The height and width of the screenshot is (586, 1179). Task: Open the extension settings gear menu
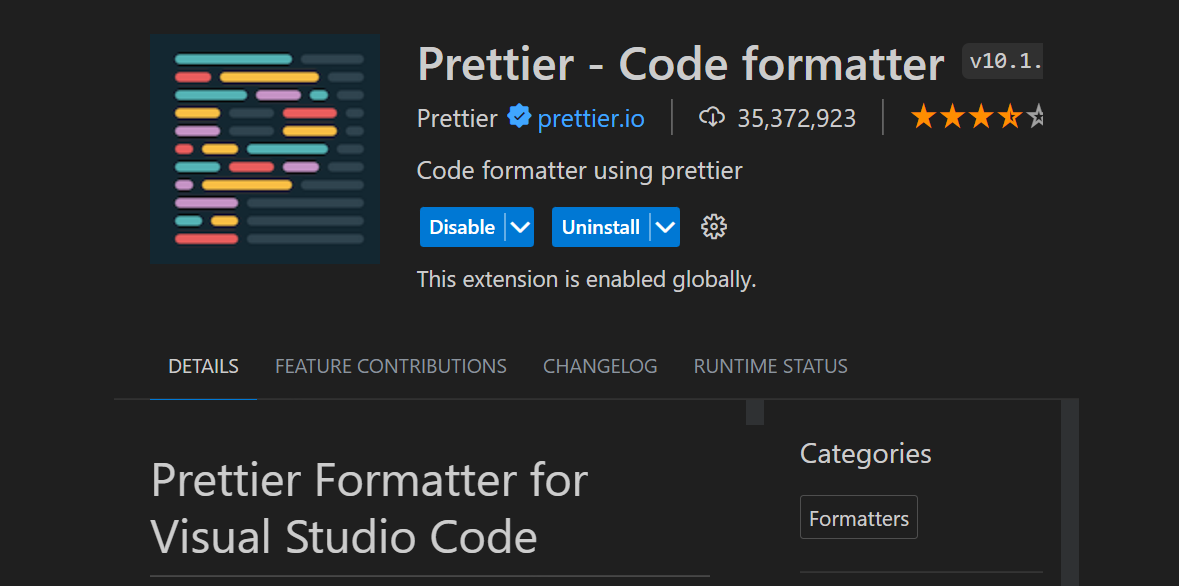pyautogui.click(x=714, y=226)
